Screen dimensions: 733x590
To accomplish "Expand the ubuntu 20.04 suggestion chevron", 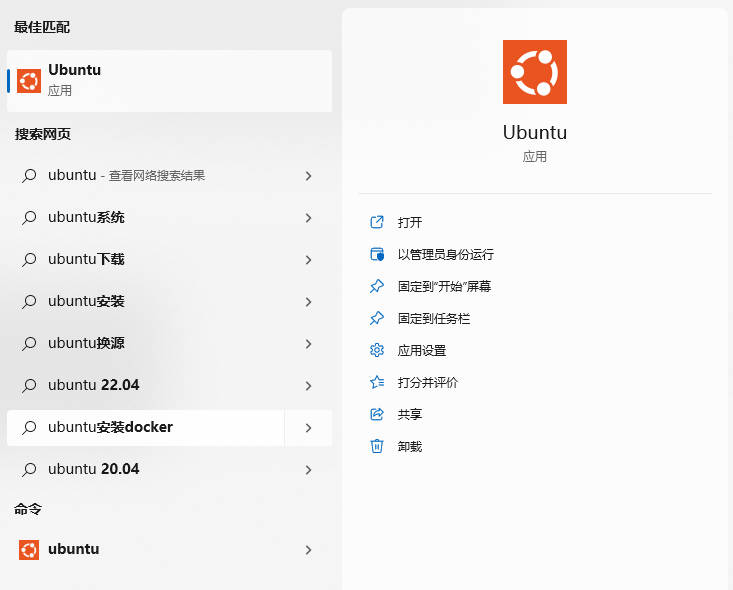I will (308, 470).
